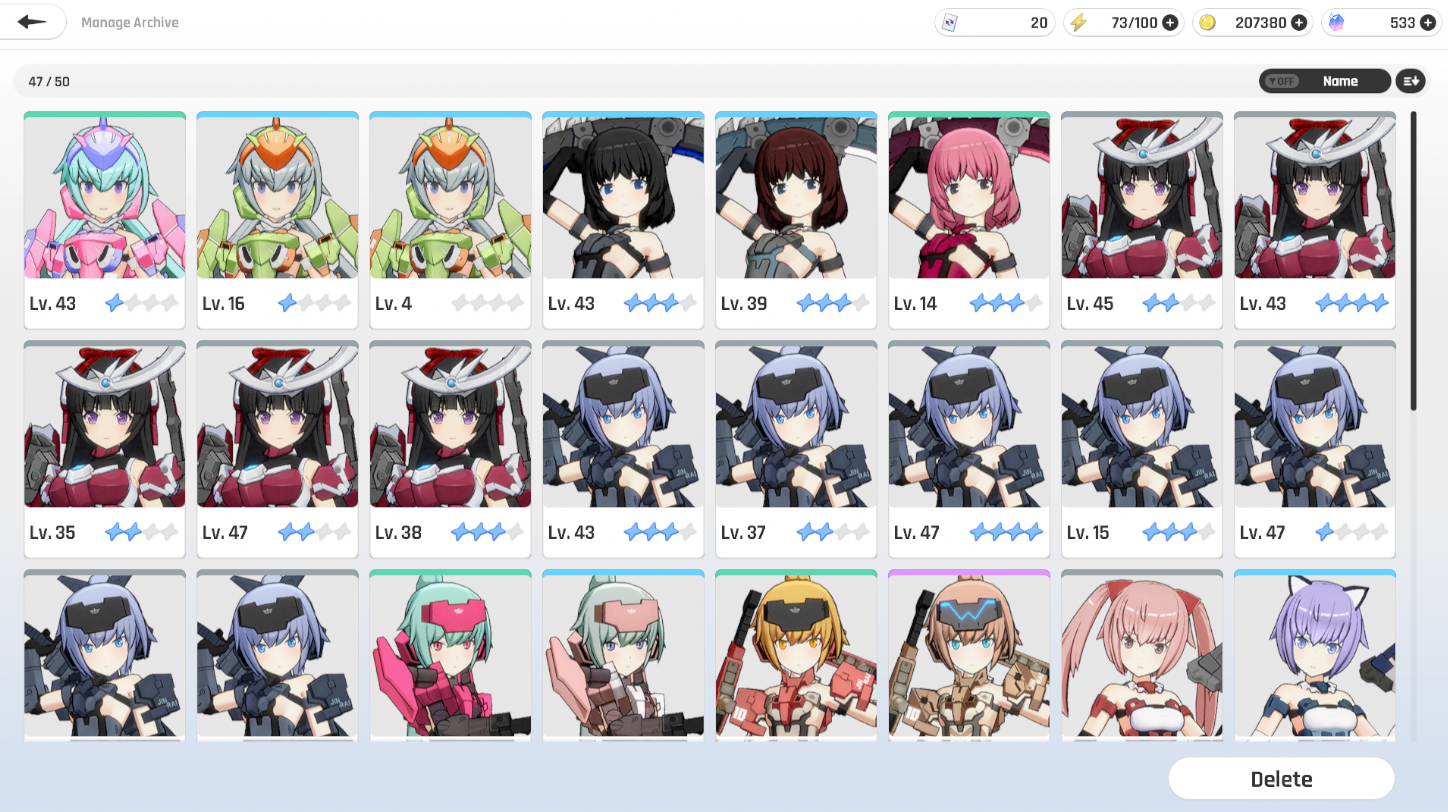Click the crystal gem icon

pos(1336,22)
